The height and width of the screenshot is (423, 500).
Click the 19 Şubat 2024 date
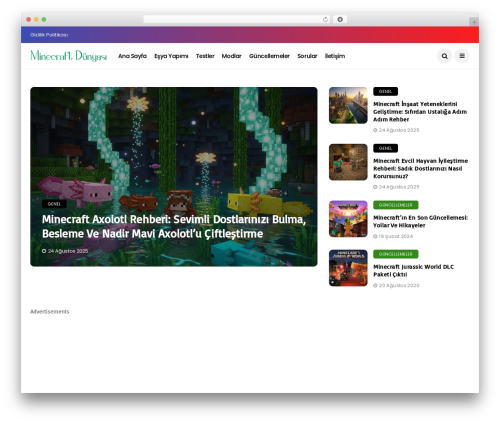393,236
